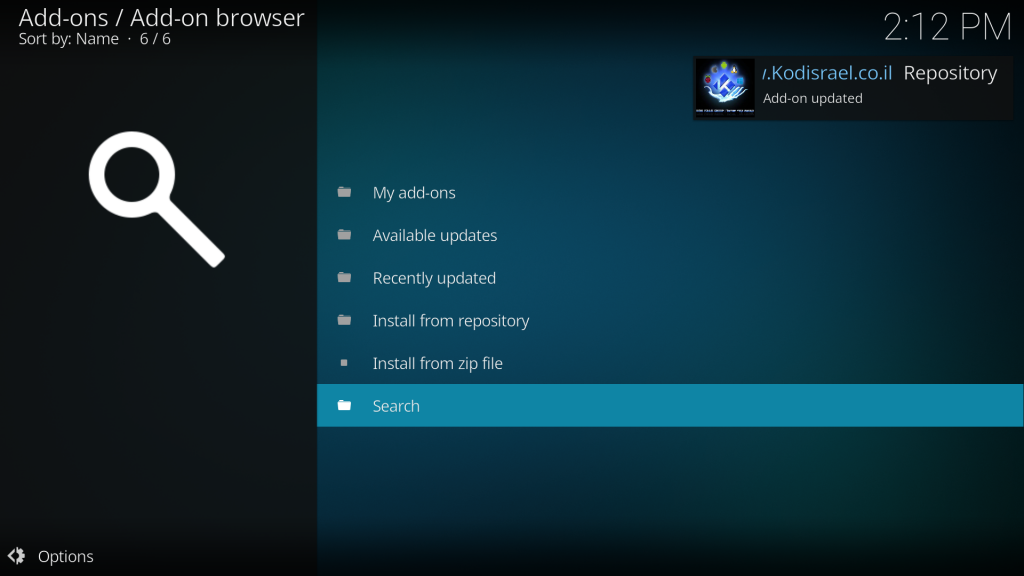Click the Recently updated folder icon

click(345, 277)
